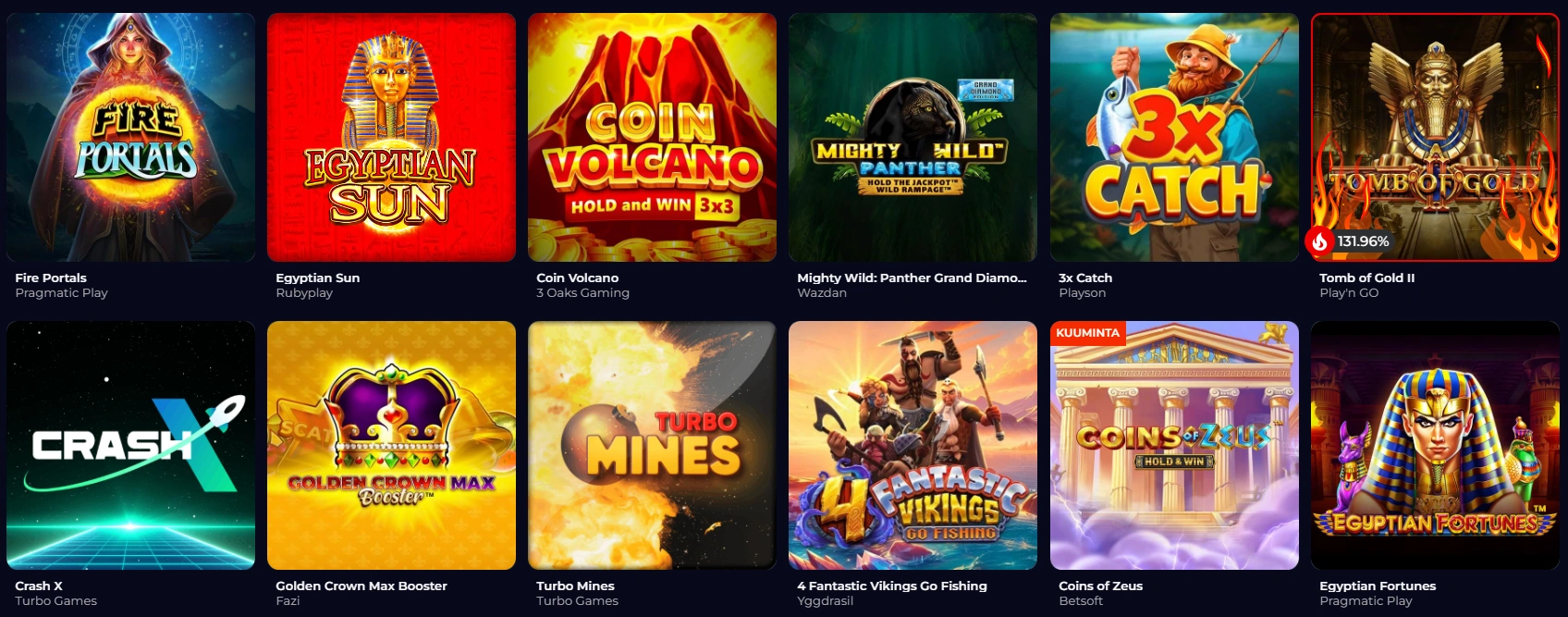
Task: Select the Coin Volcano game image
Action: [652, 137]
